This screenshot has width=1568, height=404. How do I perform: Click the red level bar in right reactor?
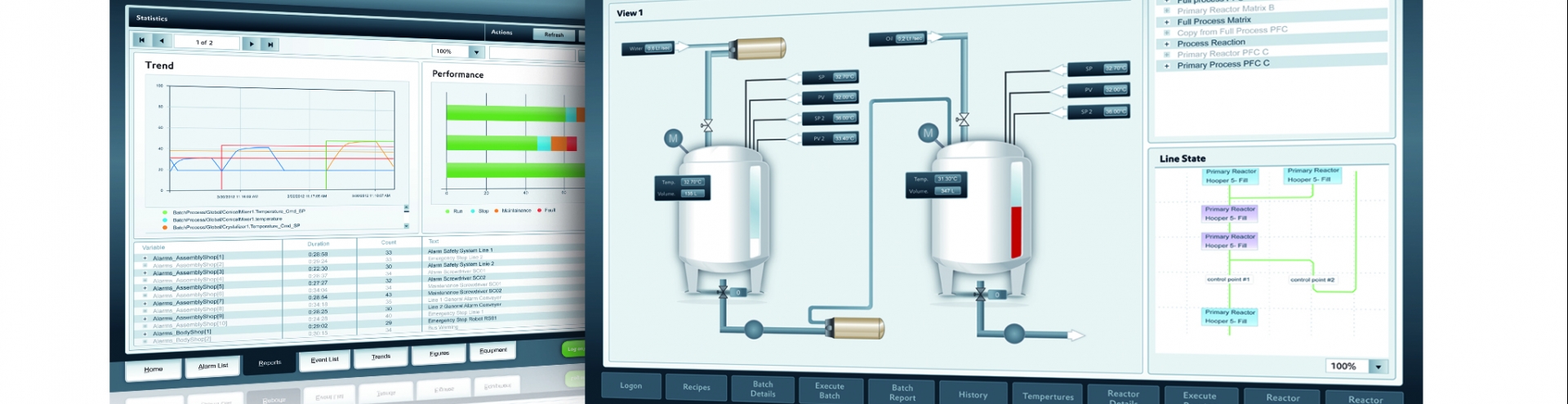point(1016,232)
